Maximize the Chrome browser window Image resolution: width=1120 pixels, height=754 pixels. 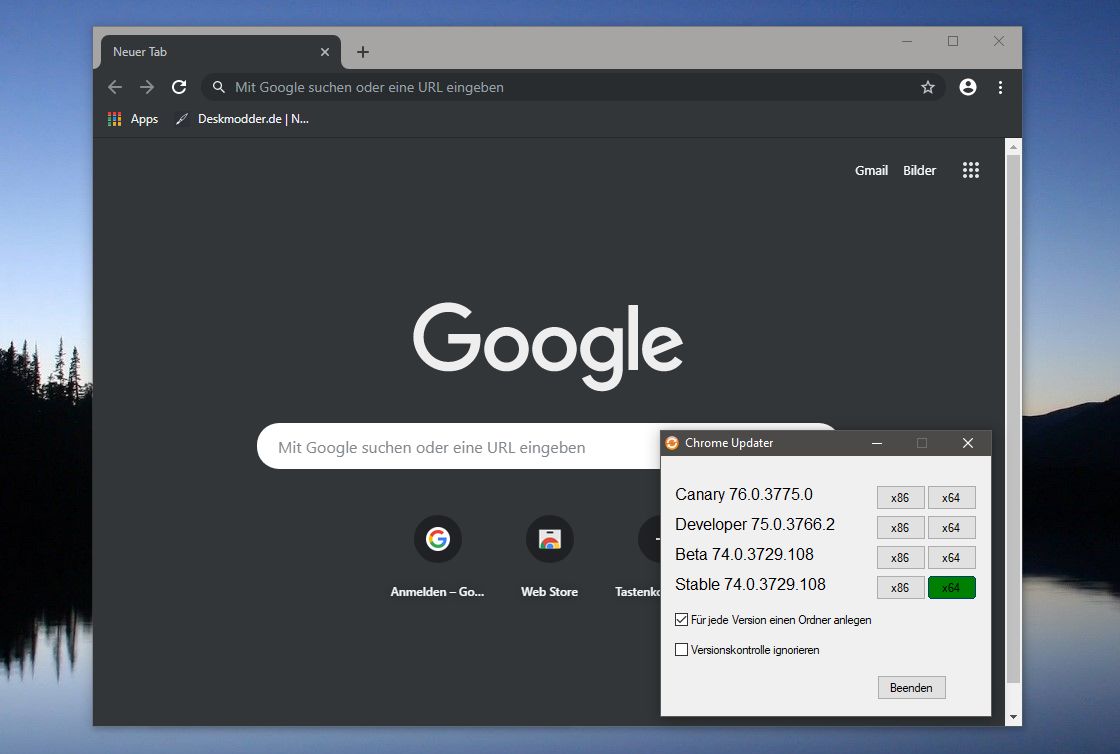pyautogui.click(x=953, y=41)
